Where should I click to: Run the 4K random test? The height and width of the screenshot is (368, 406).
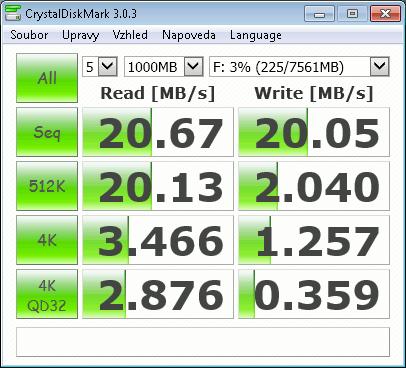[47, 240]
